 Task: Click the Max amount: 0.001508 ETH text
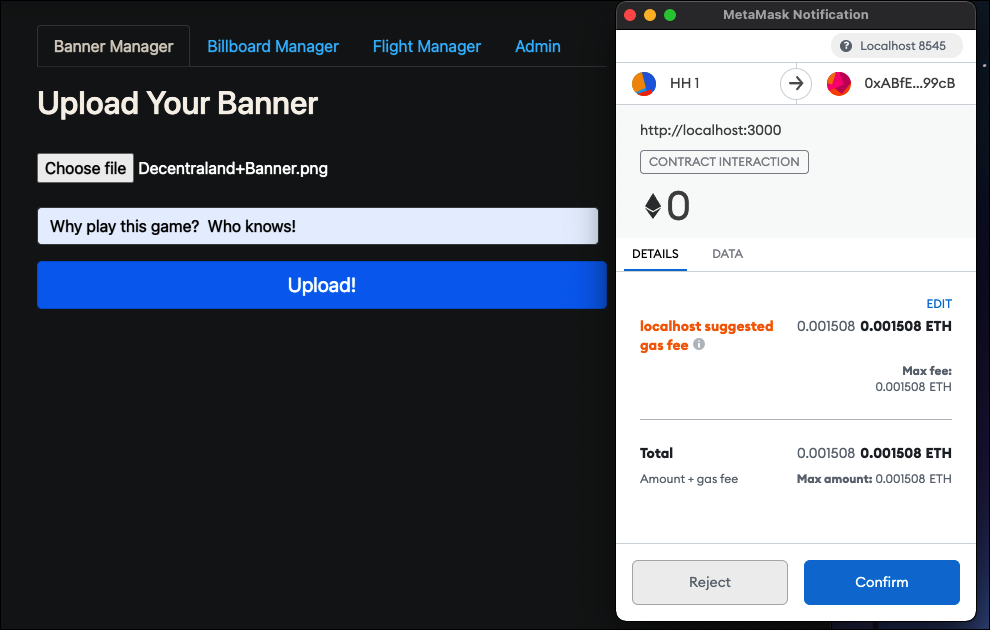pos(874,478)
